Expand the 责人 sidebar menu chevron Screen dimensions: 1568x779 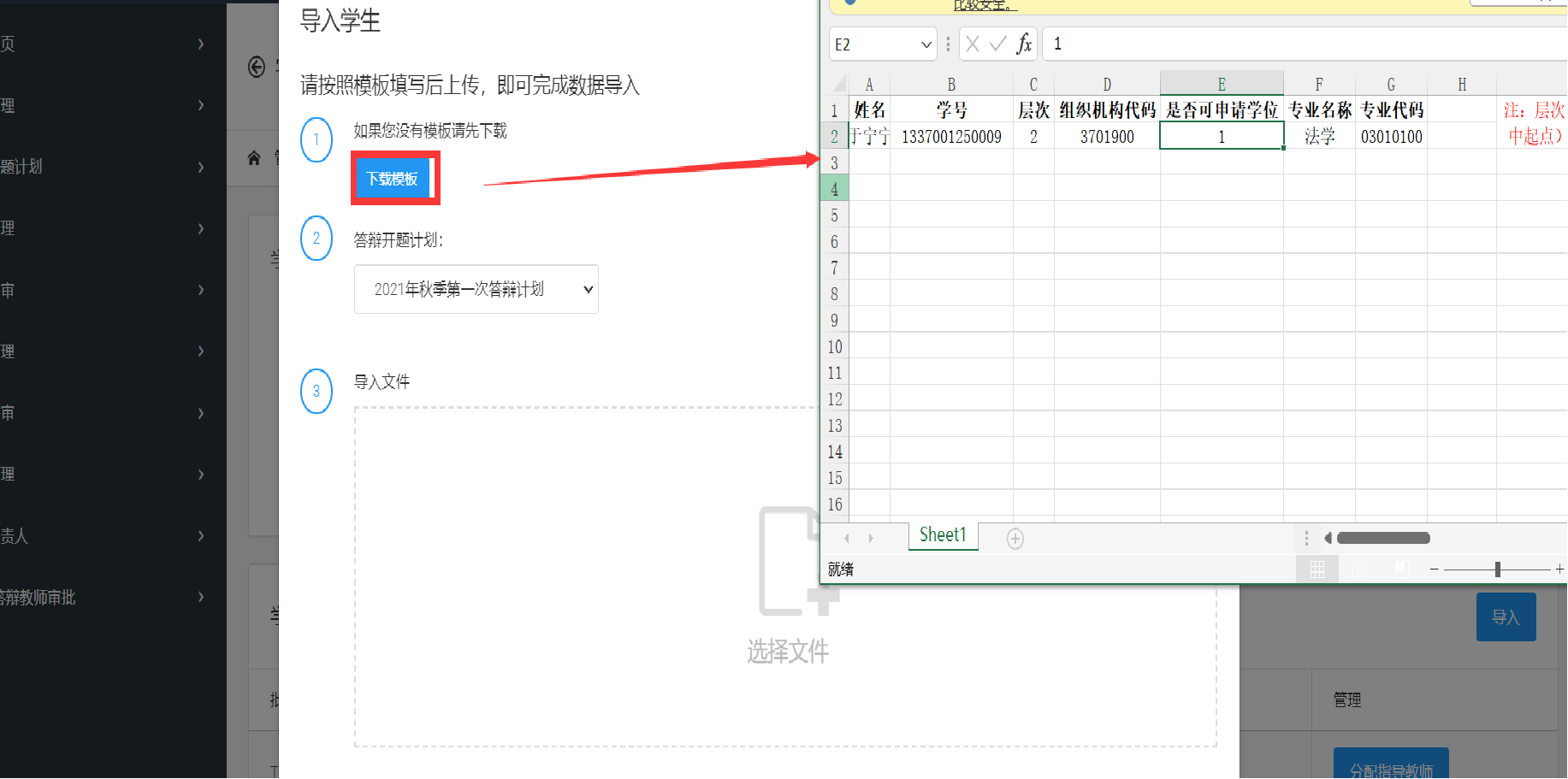(x=201, y=536)
